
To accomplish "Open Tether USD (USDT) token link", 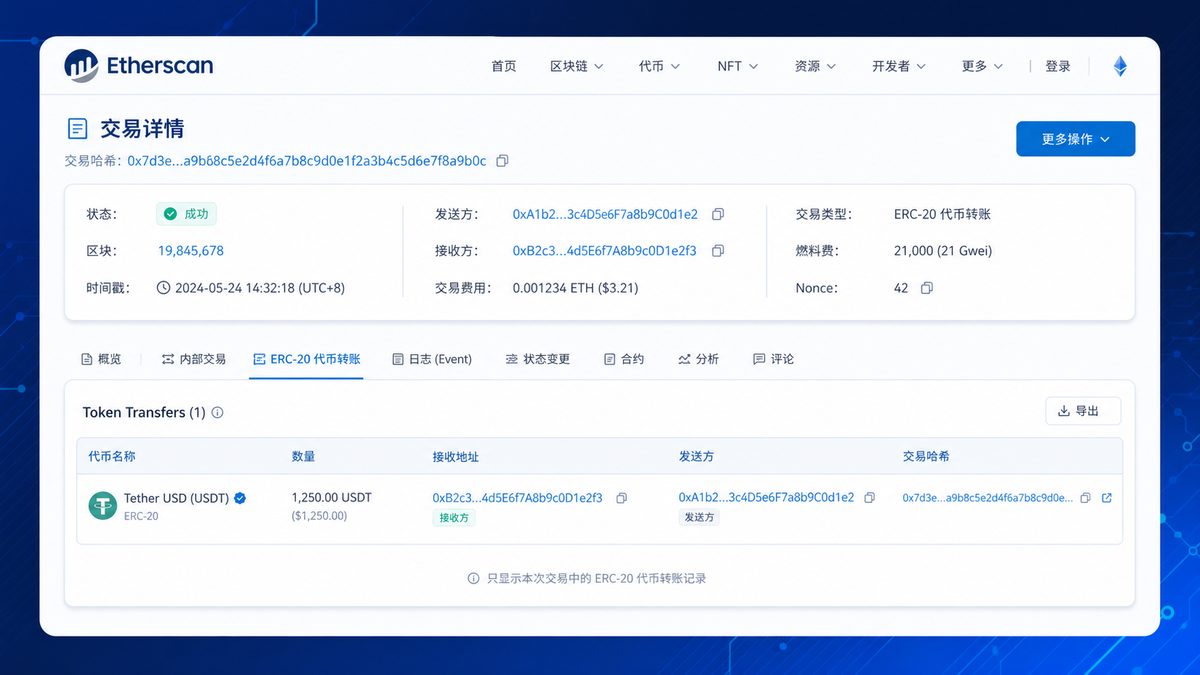I will [x=177, y=498].
